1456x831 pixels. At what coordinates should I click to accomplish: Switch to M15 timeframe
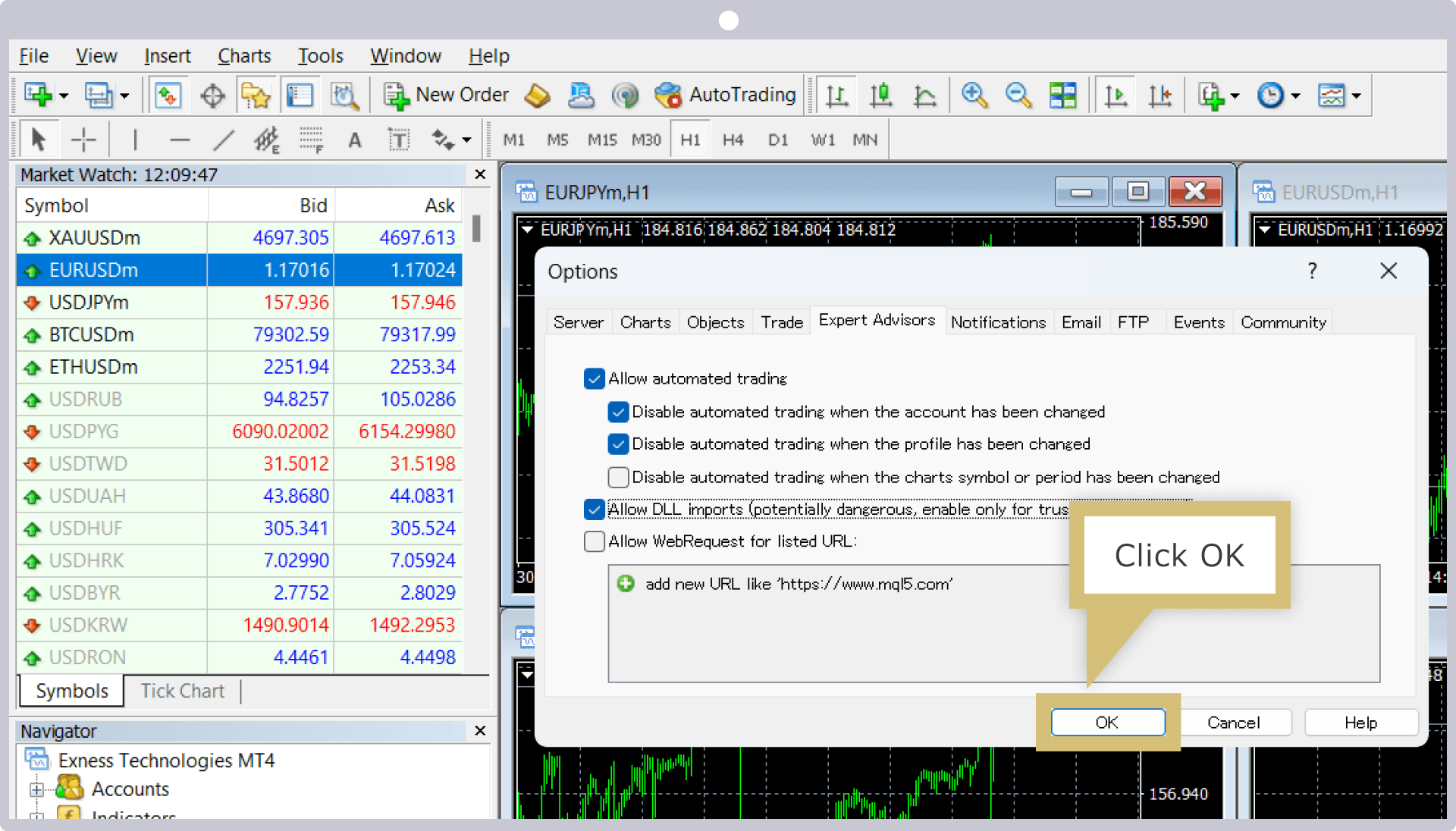(602, 140)
